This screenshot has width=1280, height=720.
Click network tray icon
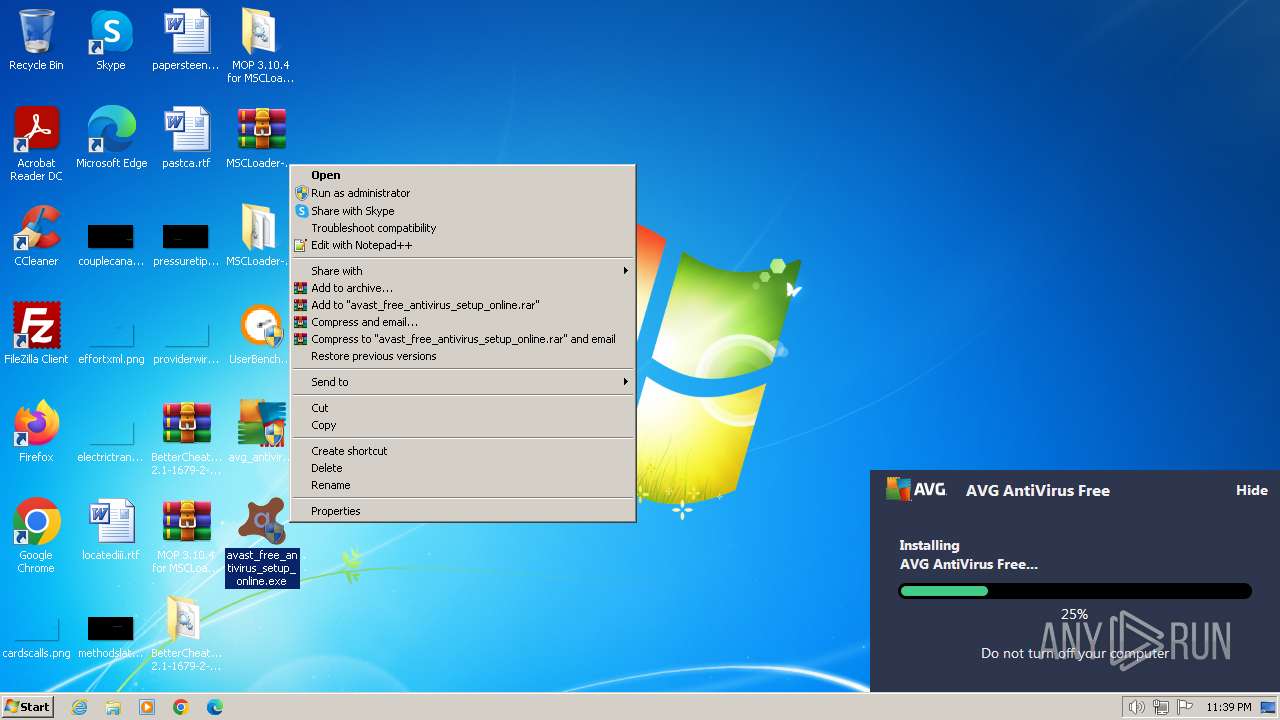coord(1161,707)
